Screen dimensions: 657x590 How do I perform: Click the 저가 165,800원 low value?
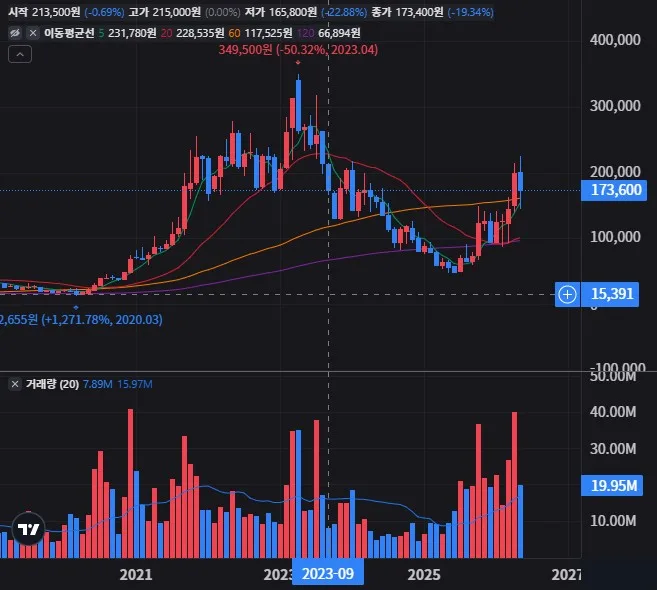[x=281, y=12]
